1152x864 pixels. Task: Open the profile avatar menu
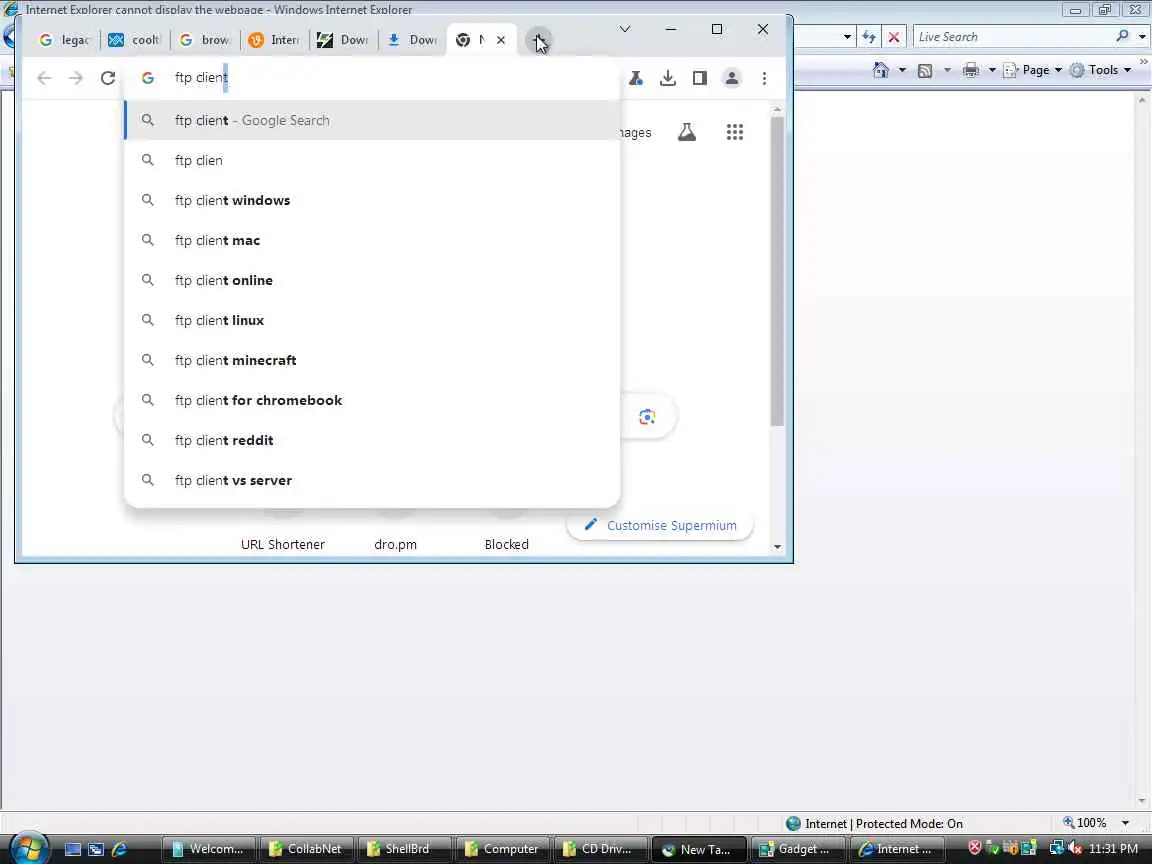732,78
